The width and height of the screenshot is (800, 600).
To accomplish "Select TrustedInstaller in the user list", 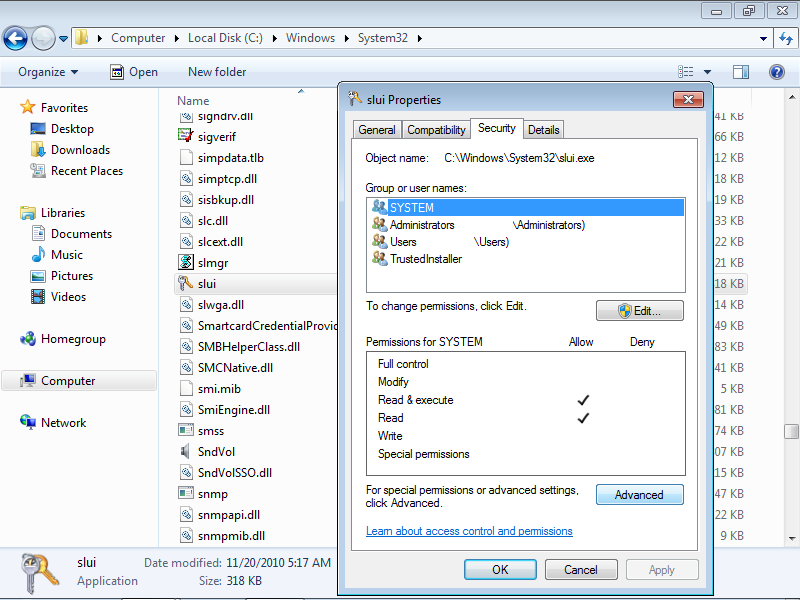I will (x=526, y=259).
